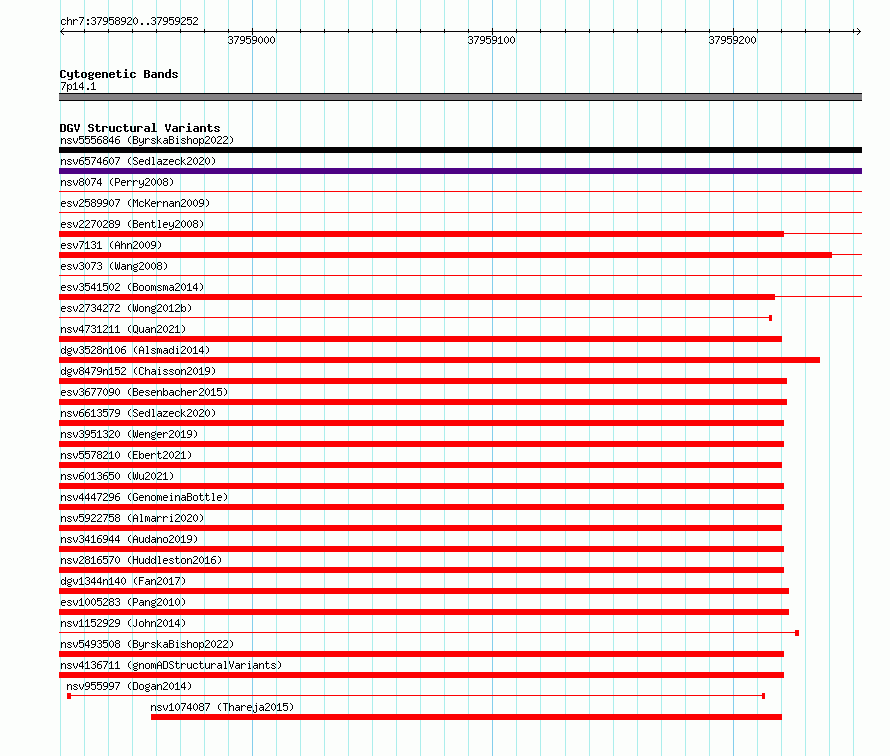Click the red nsv1074087 variant bar
890x756 pixels.
466,717
